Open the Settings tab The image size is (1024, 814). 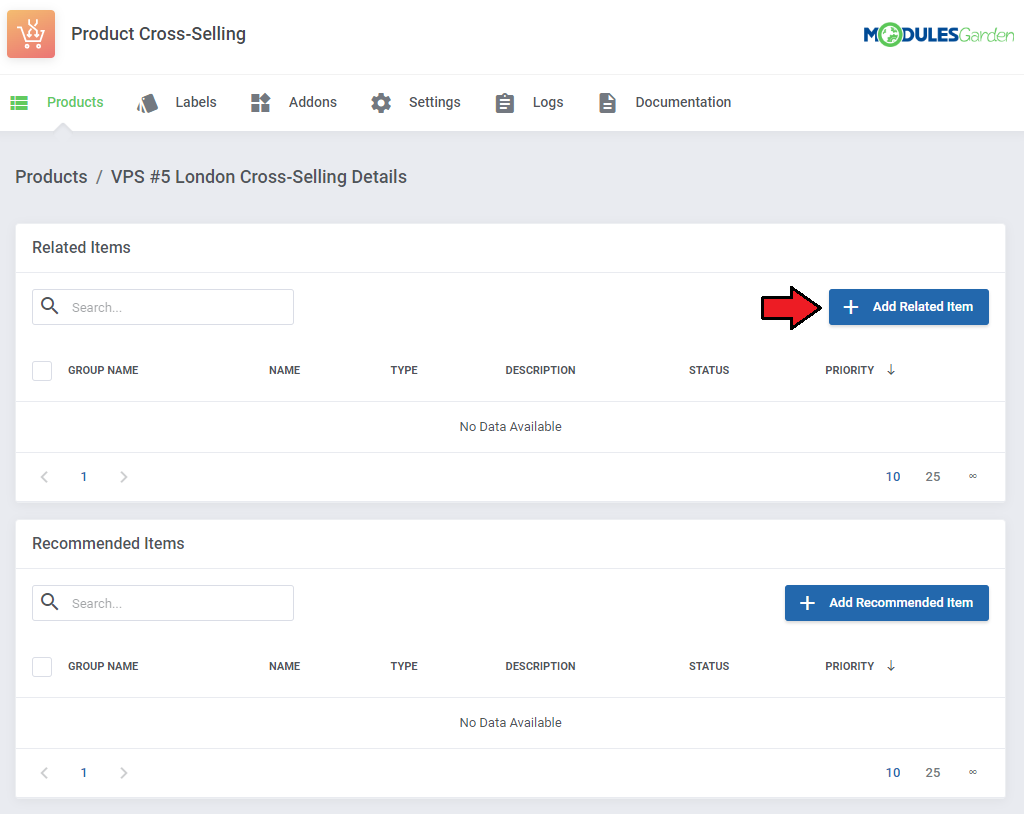(x=434, y=102)
